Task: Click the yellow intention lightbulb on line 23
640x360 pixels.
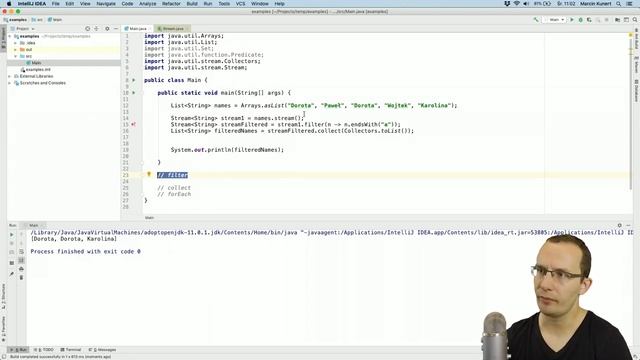Action: (x=149, y=174)
